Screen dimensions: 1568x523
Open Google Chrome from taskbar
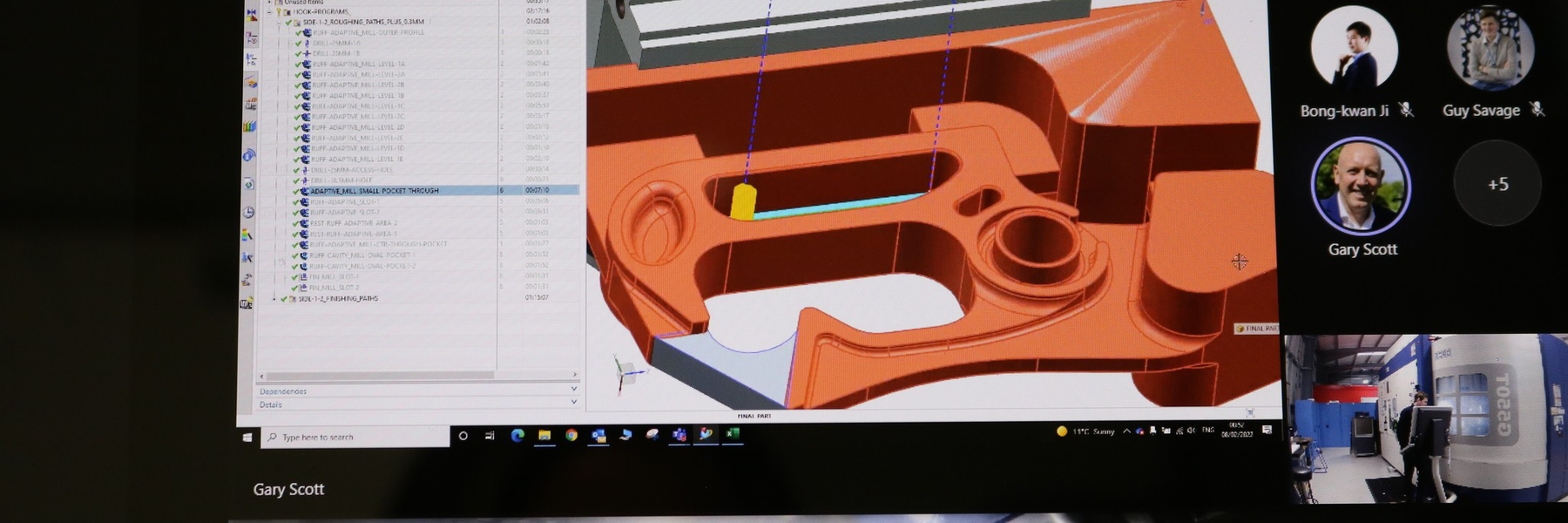(571, 435)
